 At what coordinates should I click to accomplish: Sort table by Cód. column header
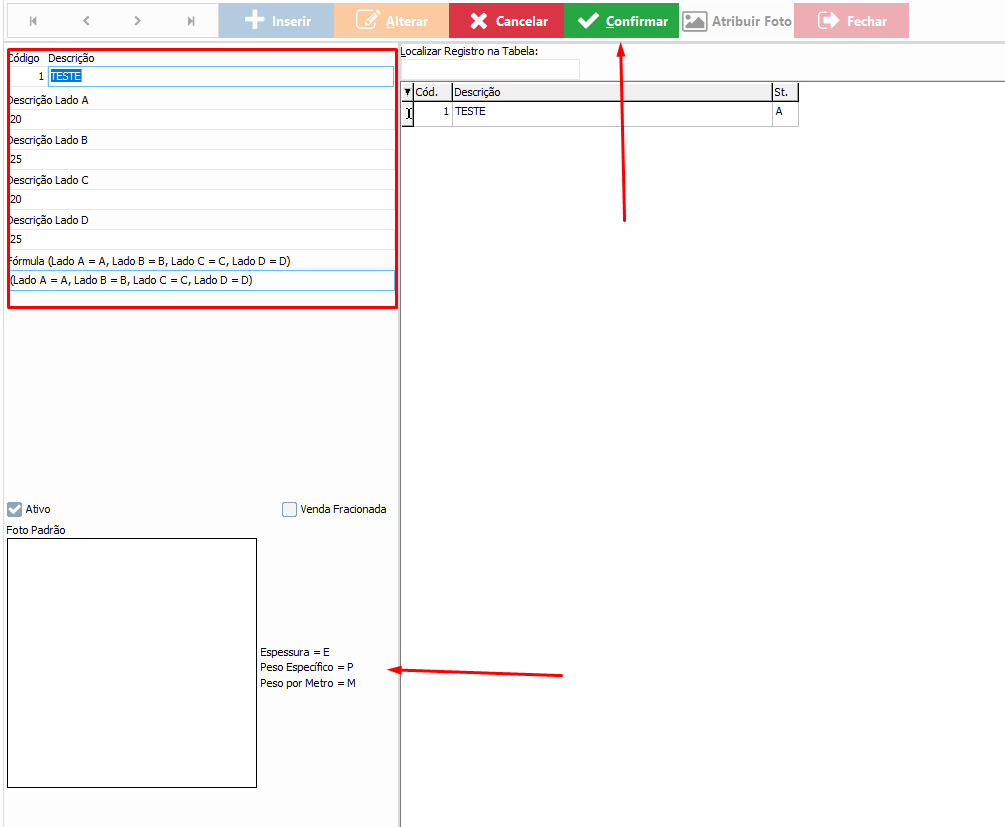pyautogui.click(x=432, y=92)
